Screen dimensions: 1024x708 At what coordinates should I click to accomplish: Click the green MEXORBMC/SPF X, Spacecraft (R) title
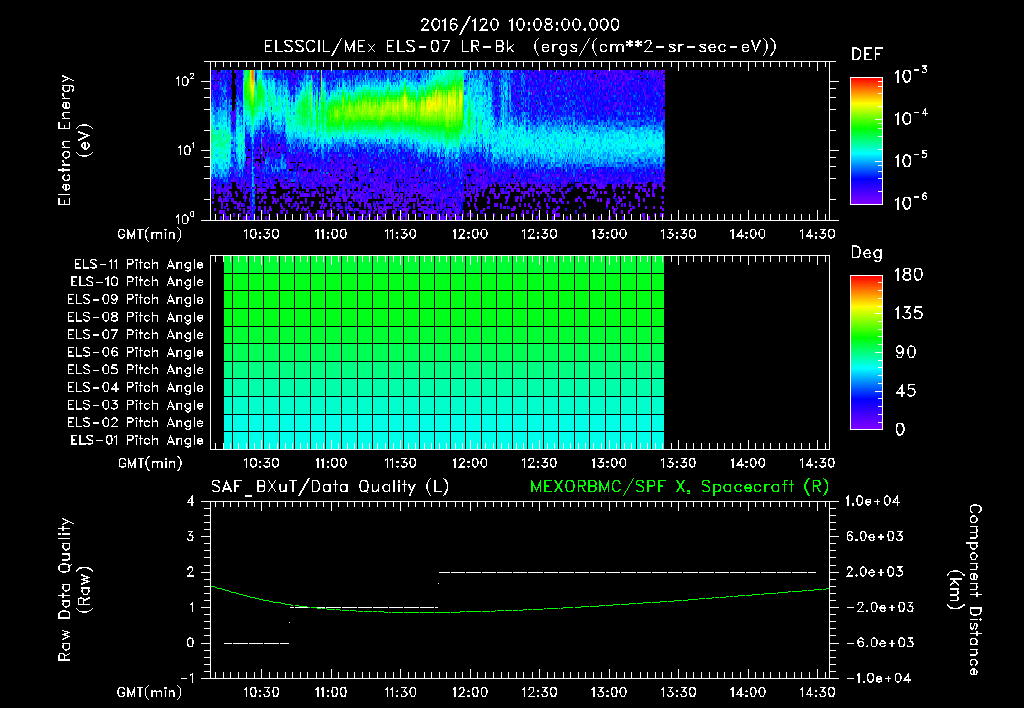click(x=679, y=487)
